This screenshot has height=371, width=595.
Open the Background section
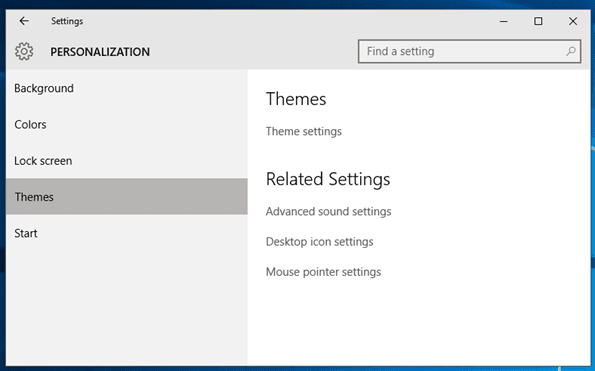127,88
